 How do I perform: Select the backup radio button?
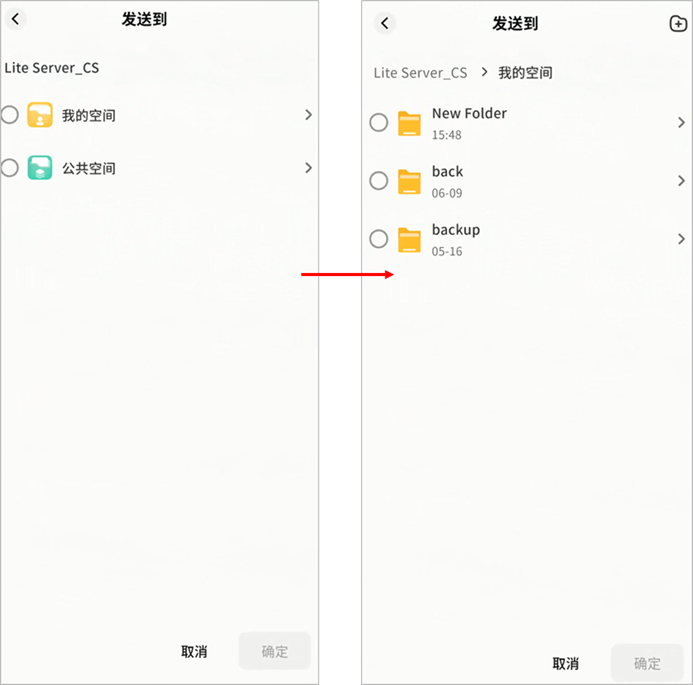[379, 239]
